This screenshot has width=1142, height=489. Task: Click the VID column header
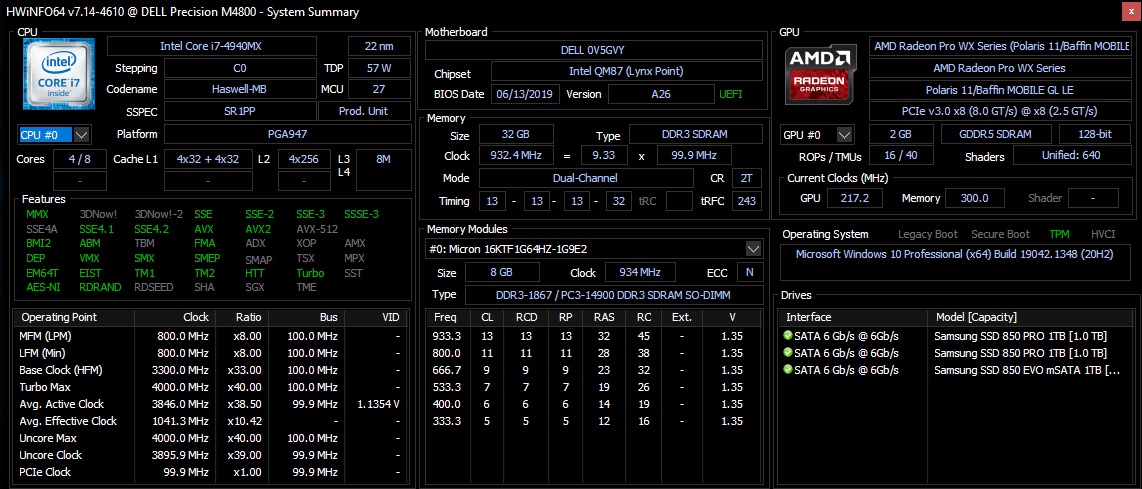click(377, 318)
